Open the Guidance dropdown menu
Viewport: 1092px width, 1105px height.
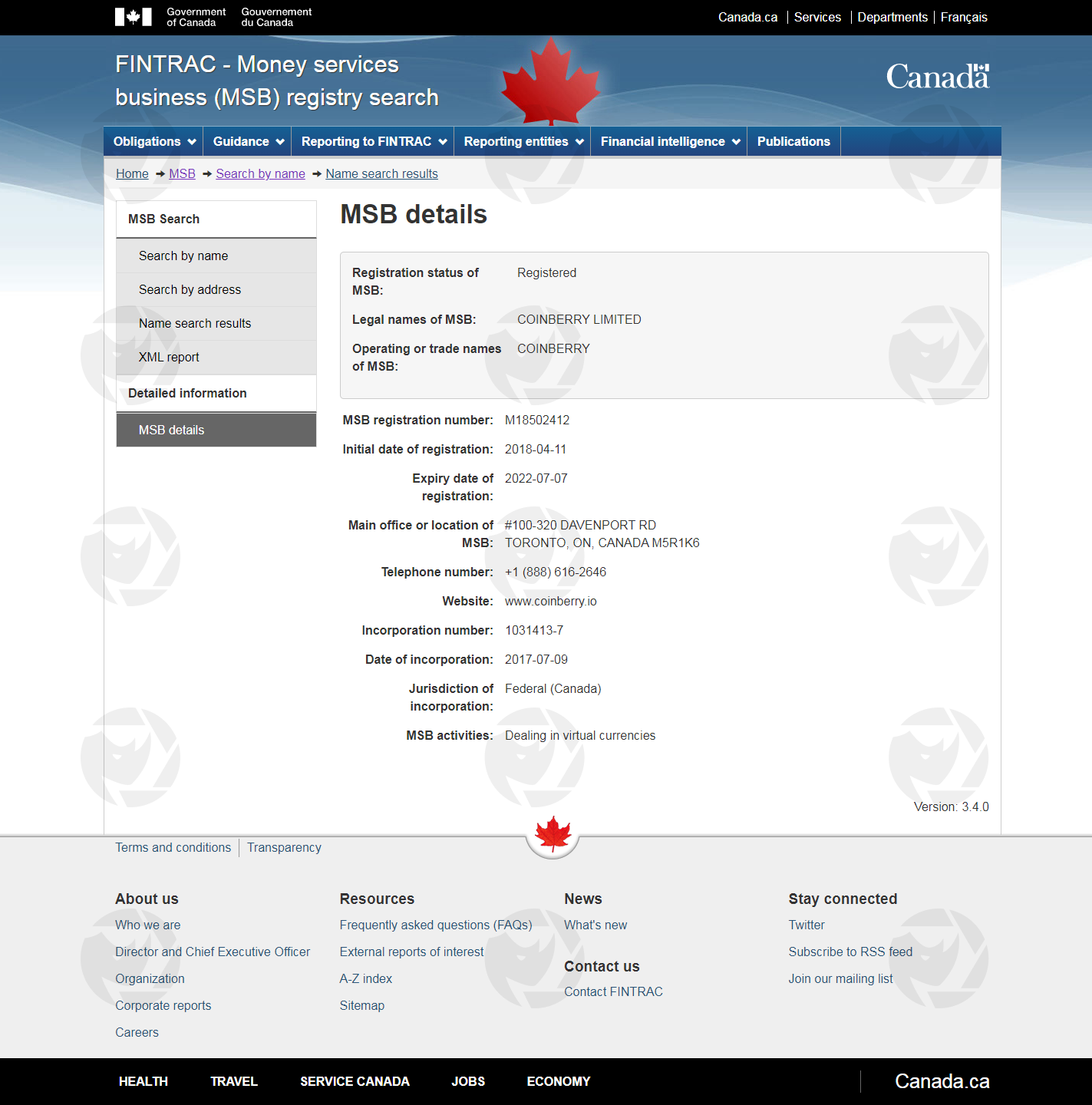[248, 141]
